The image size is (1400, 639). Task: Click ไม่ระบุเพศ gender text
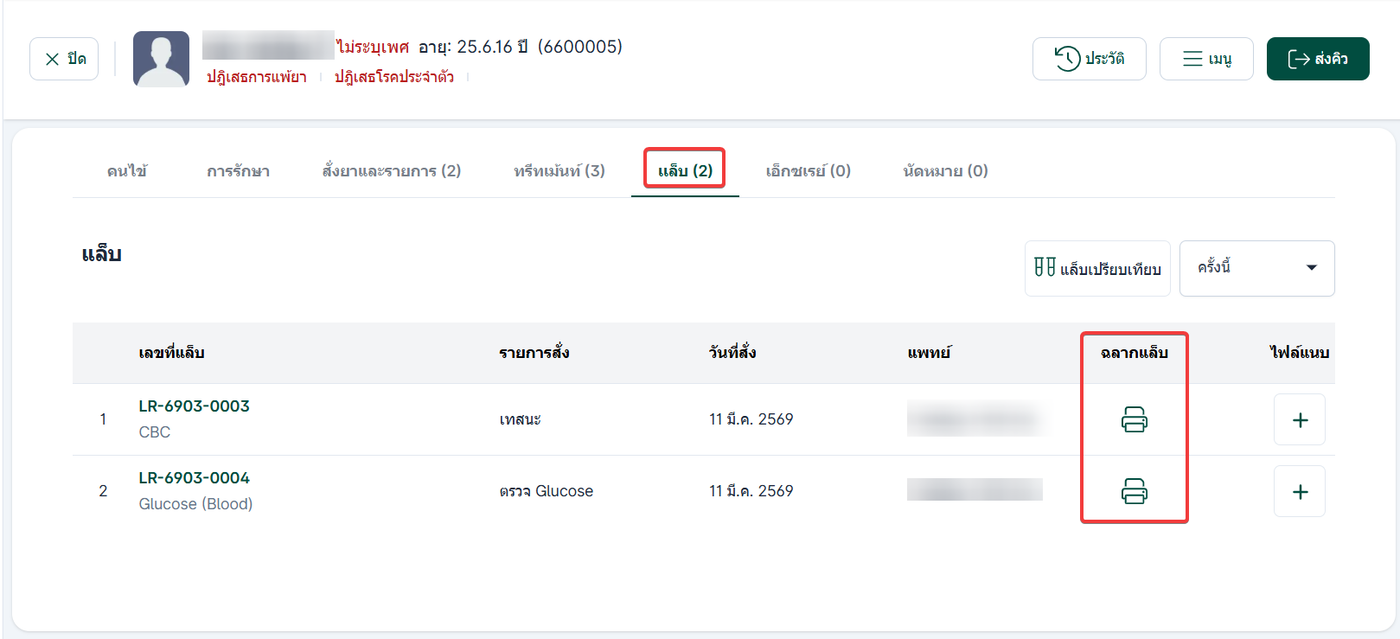[373, 47]
